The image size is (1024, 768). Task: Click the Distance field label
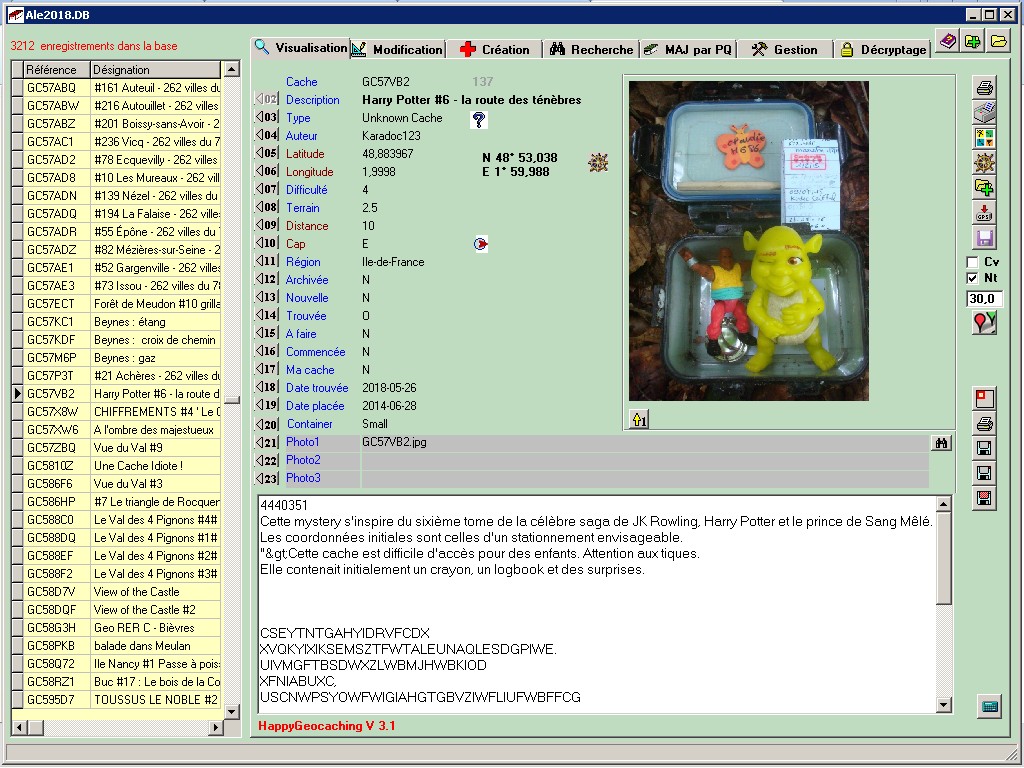(x=307, y=226)
